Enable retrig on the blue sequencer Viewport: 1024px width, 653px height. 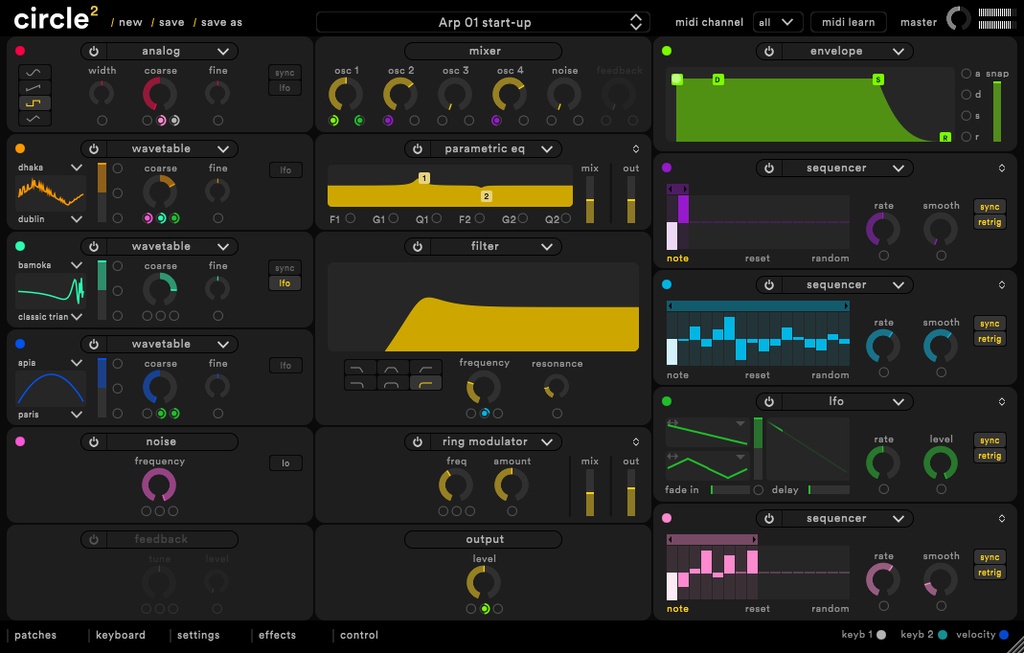pyautogui.click(x=989, y=338)
